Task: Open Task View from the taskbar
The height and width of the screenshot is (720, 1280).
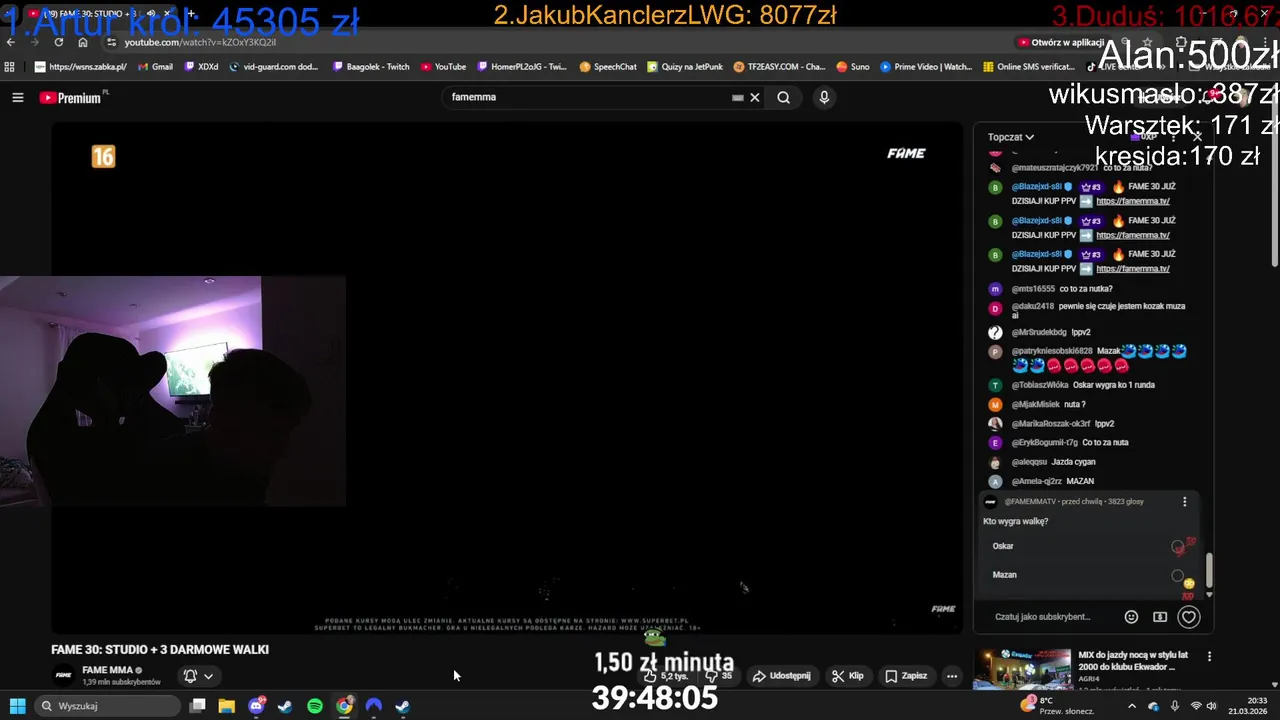Action: coord(198,706)
